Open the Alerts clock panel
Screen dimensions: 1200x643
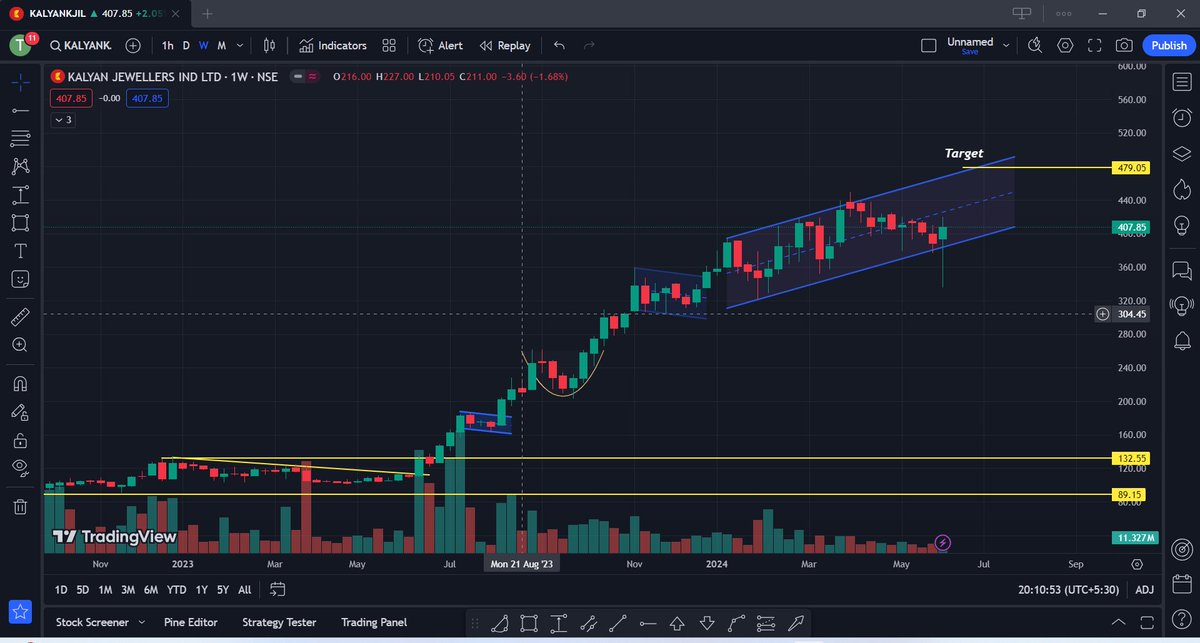(x=1181, y=120)
